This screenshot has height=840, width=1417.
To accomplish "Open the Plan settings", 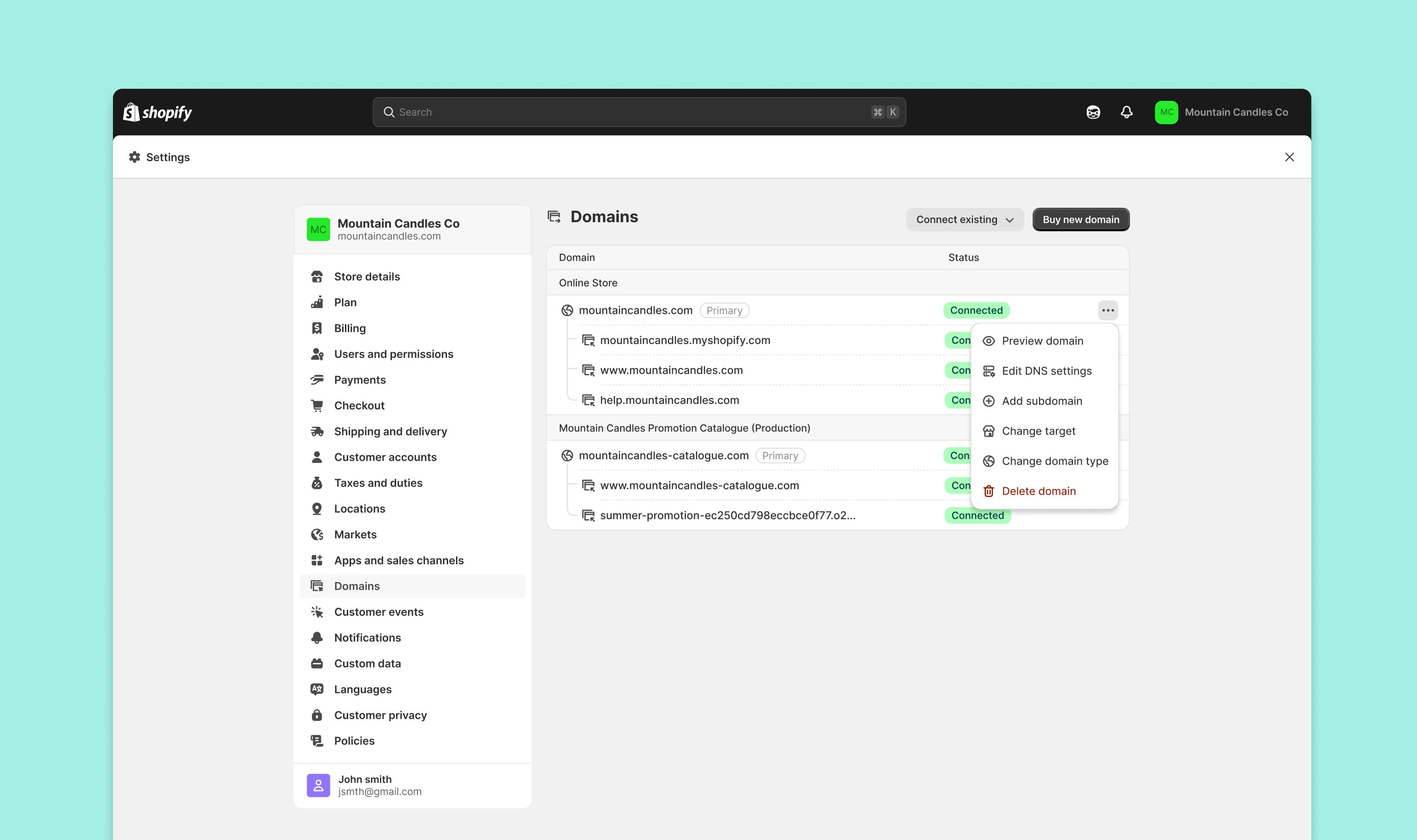I will [412, 302].
